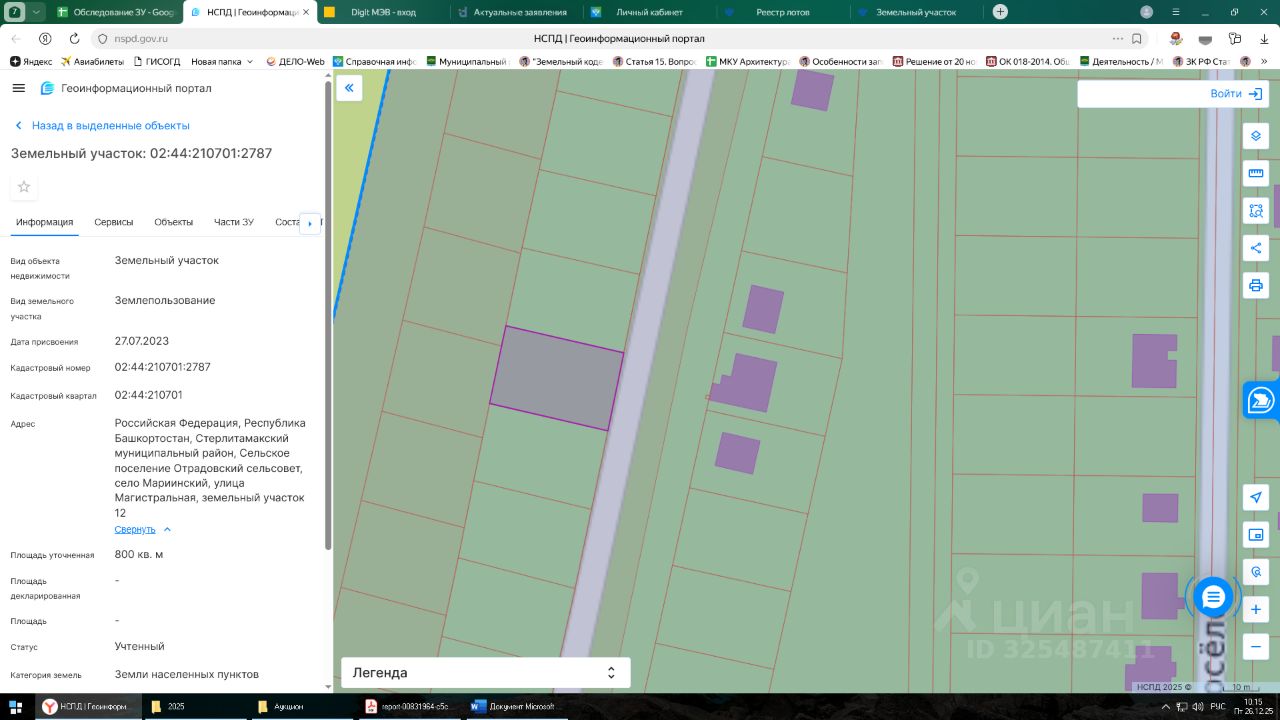This screenshot has width=1280, height=720.
Task: Go back to Назад в выделенные объекты
Action: 103,126
